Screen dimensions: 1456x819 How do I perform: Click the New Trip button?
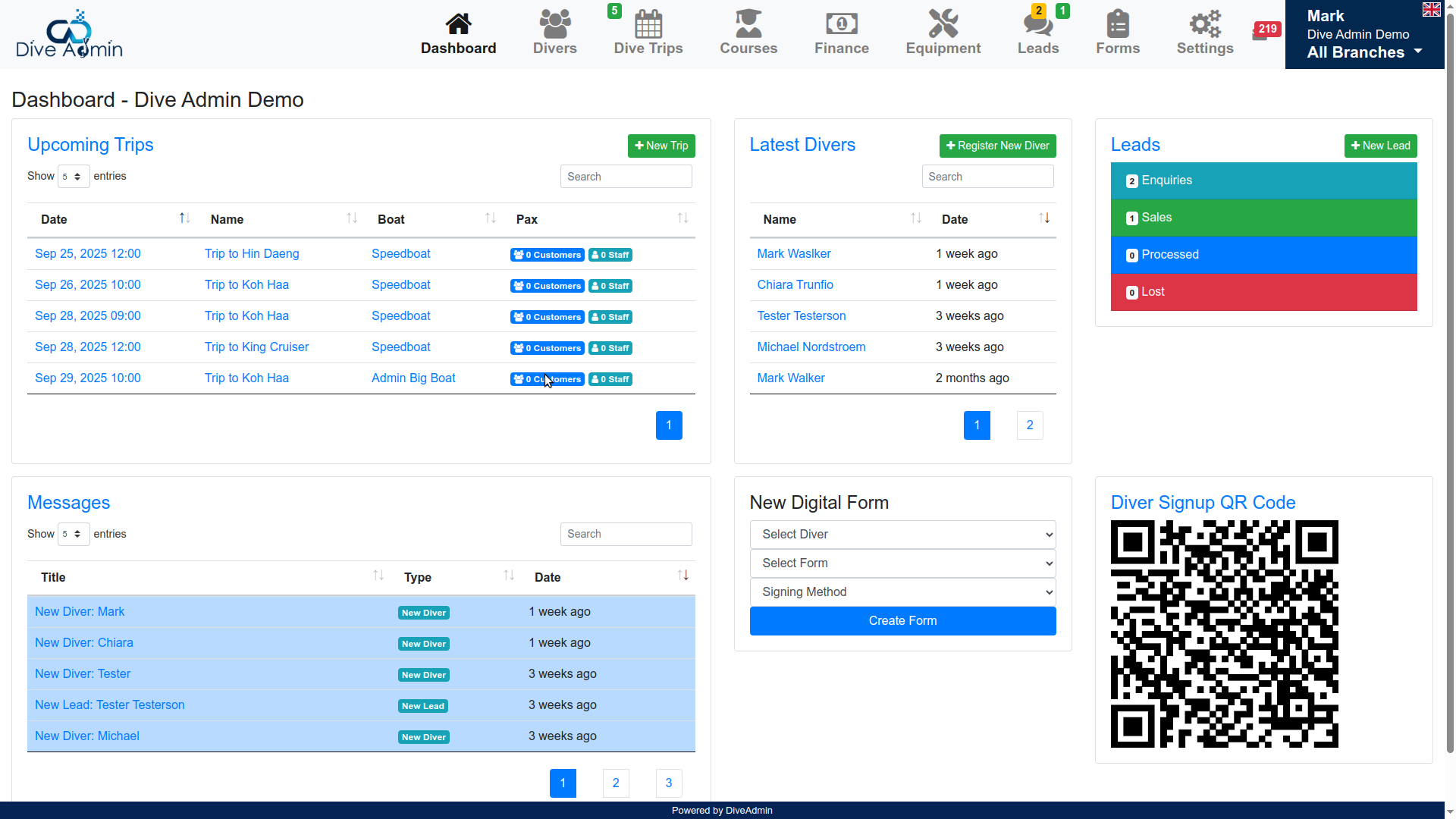pyautogui.click(x=661, y=146)
